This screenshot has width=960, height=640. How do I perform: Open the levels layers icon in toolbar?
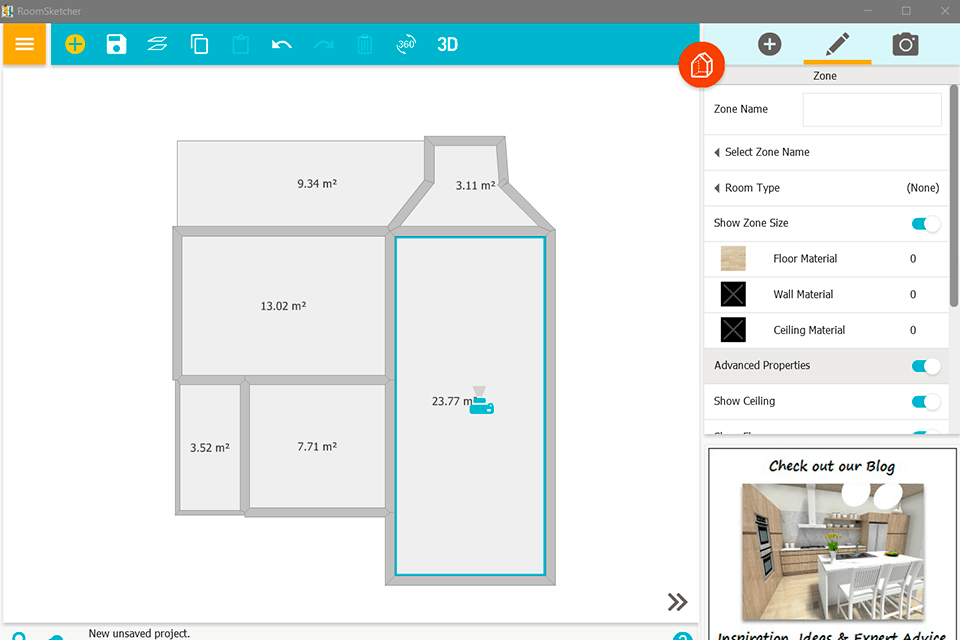[157, 44]
